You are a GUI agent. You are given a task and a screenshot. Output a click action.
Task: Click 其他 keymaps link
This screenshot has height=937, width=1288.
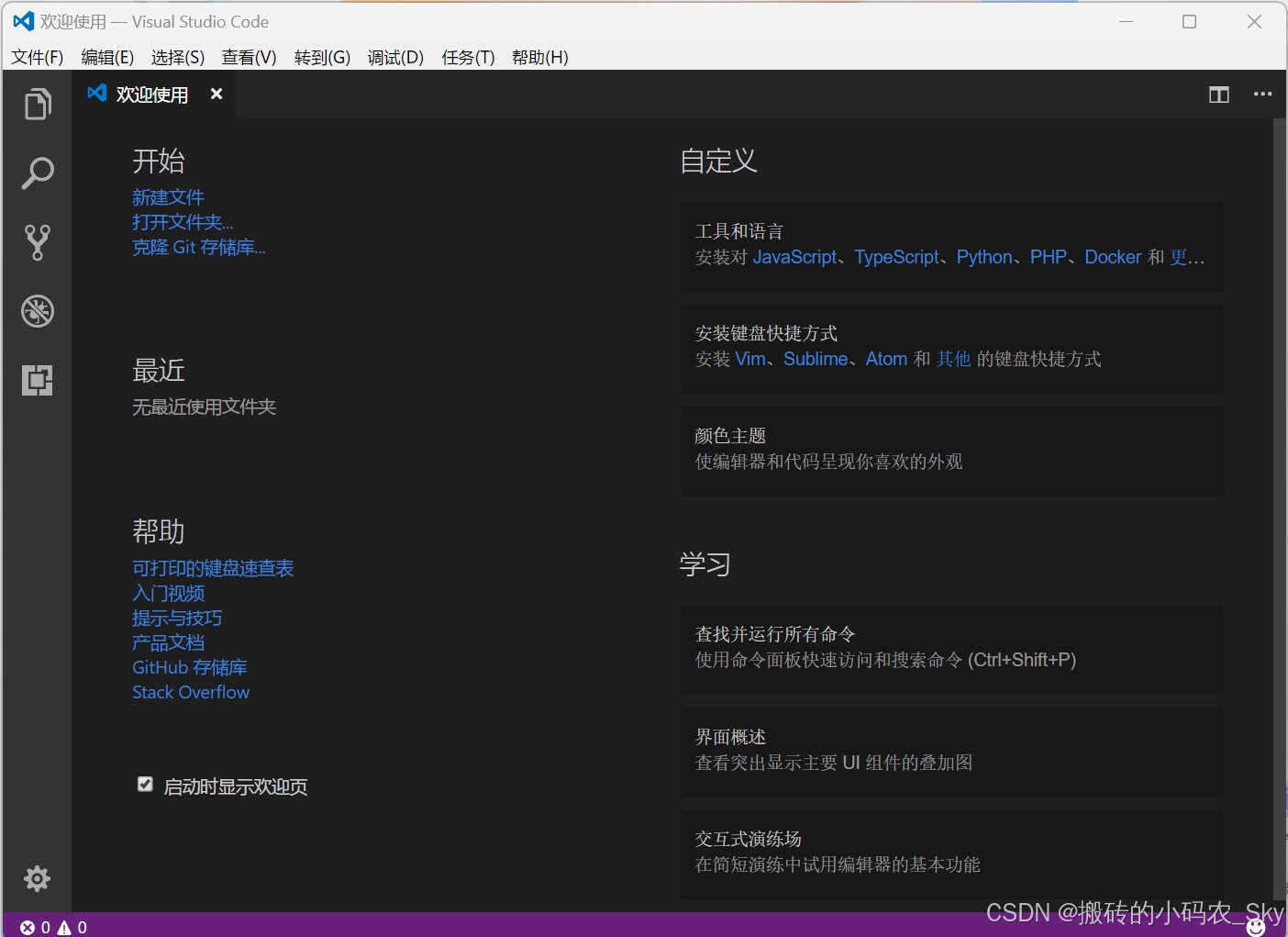click(954, 359)
